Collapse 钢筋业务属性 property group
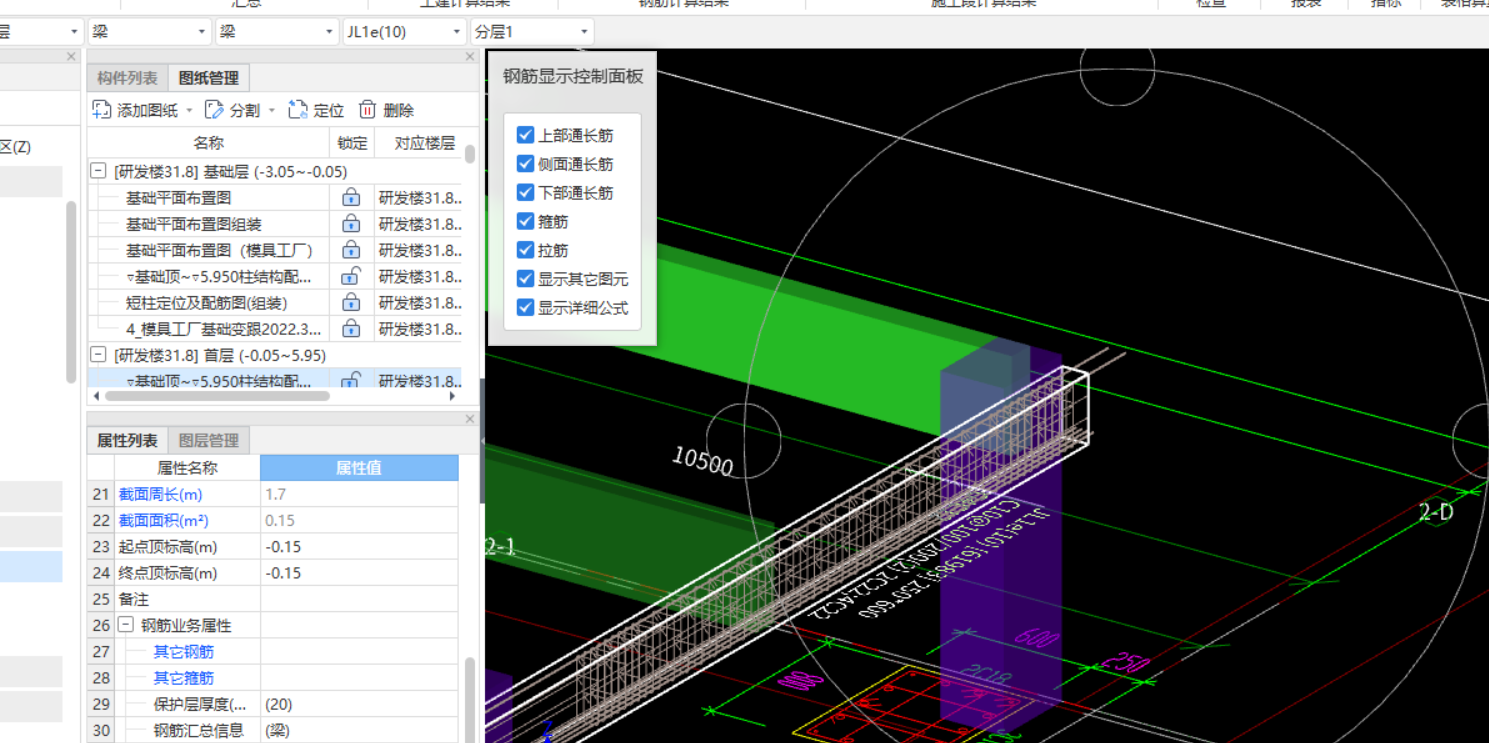The height and width of the screenshot is (743, 1489). tap(125, 625)
